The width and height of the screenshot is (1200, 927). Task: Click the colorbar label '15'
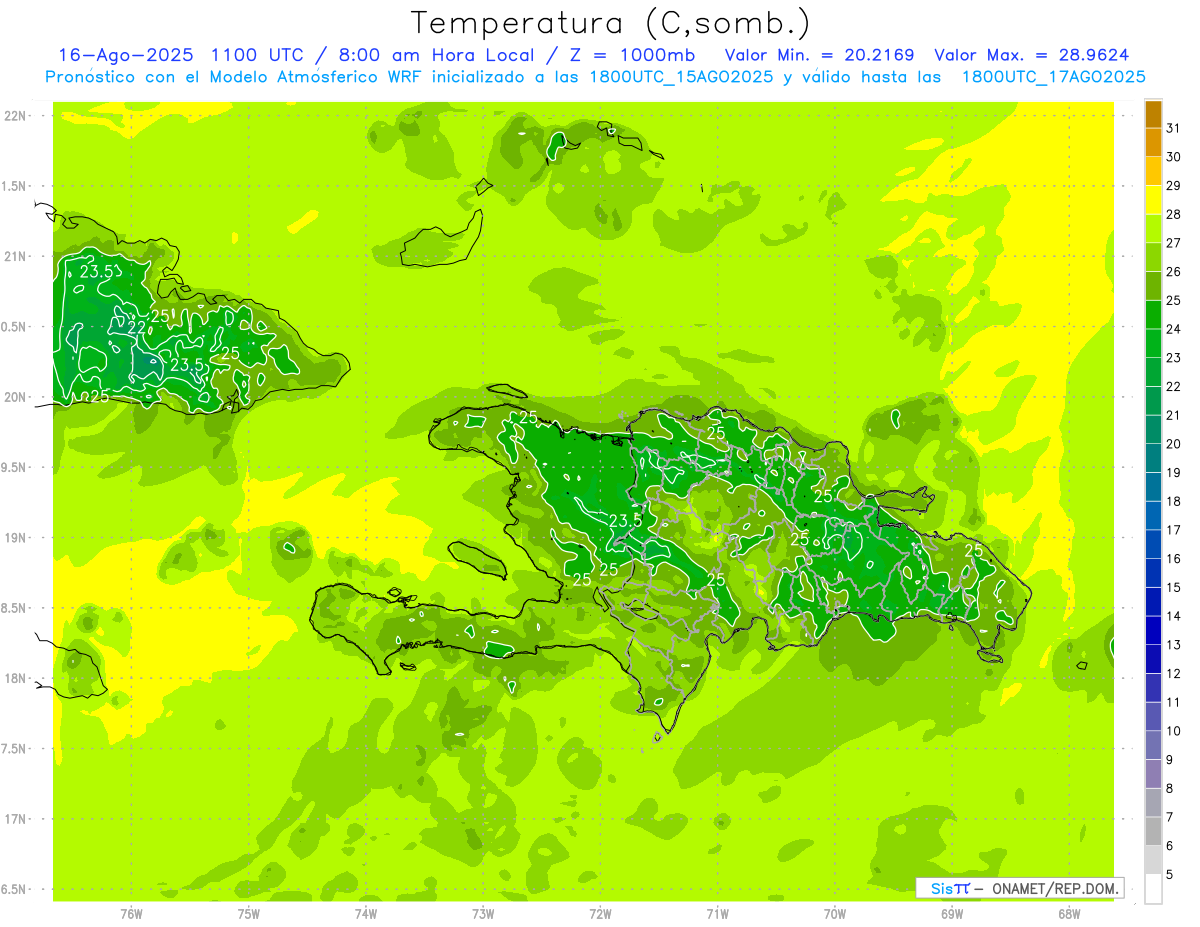coord(1173,588)
